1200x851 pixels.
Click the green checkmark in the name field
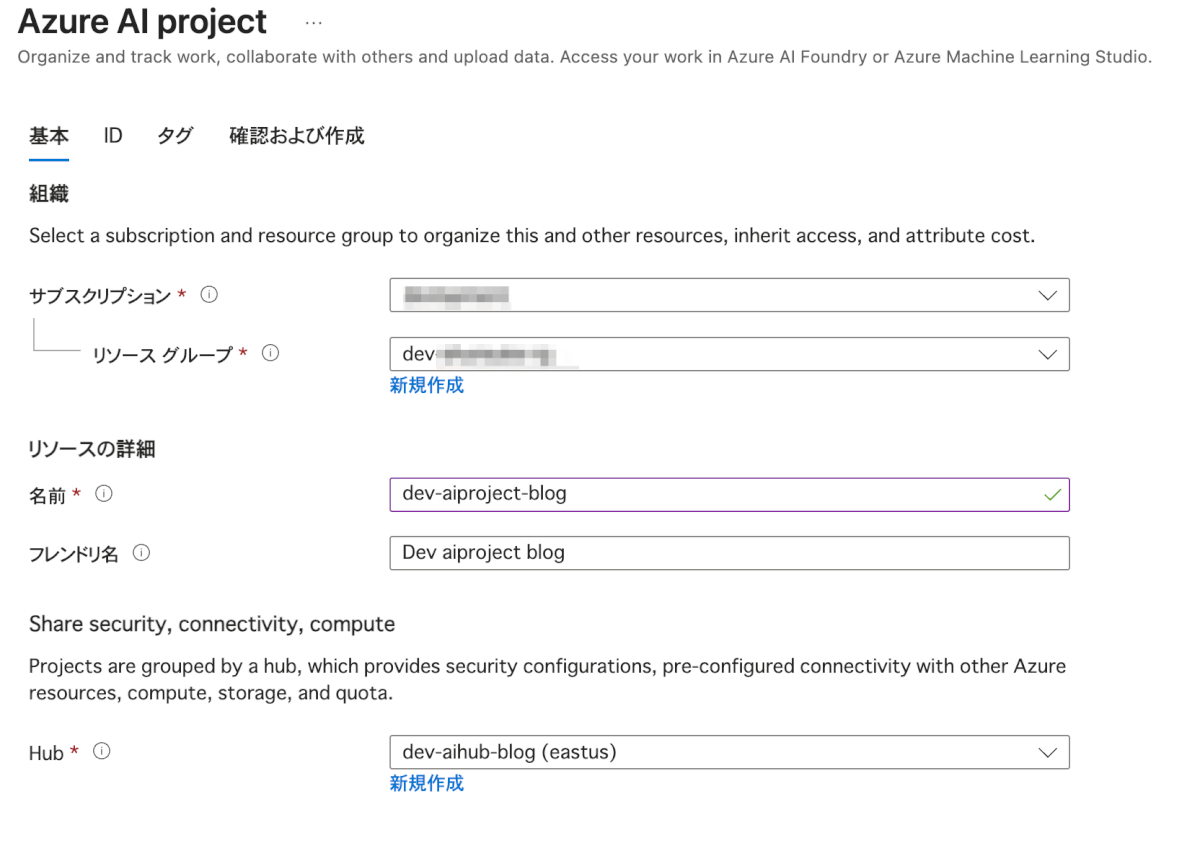click(x=1051, y=494)
